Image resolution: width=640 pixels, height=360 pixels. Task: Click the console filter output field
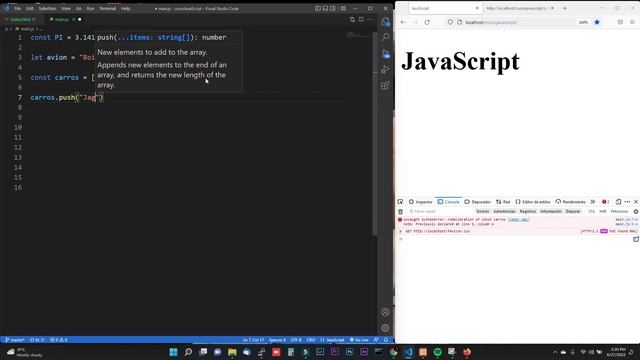441,211
